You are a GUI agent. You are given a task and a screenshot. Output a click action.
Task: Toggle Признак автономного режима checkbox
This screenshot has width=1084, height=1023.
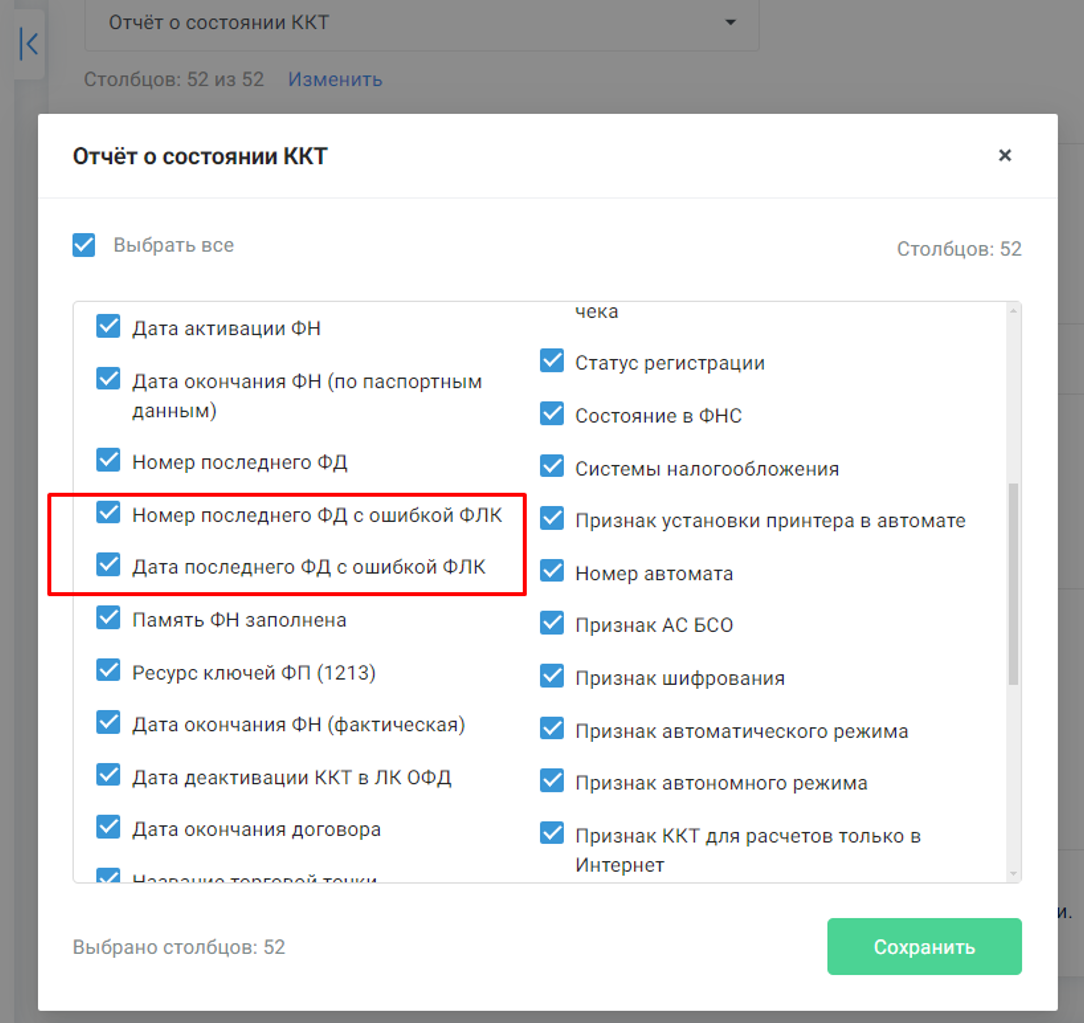point(552,780)
